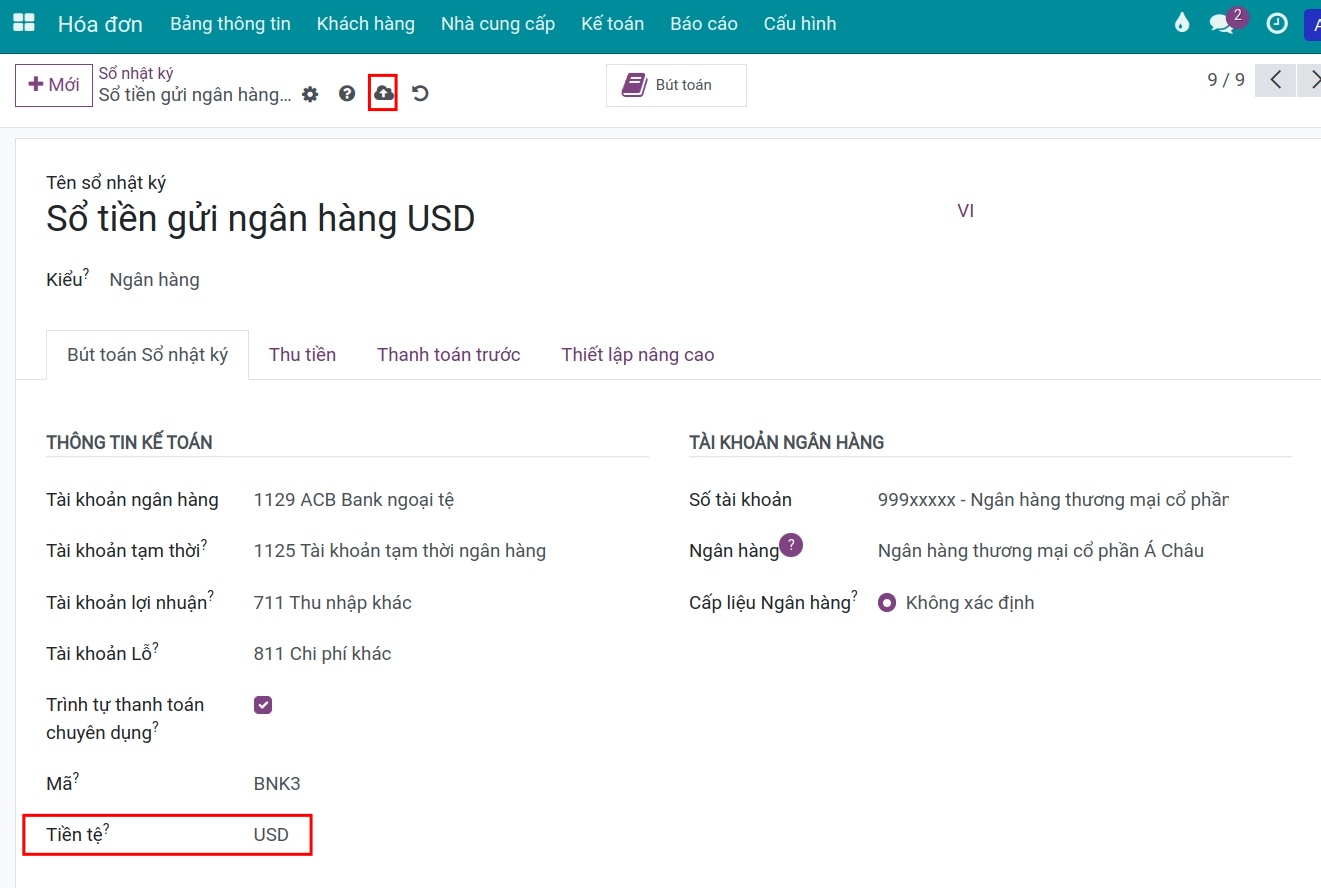The image size is (1321, 888).
Task: Click the 9 / 9 record pager counter
Action: point(1226,80)
